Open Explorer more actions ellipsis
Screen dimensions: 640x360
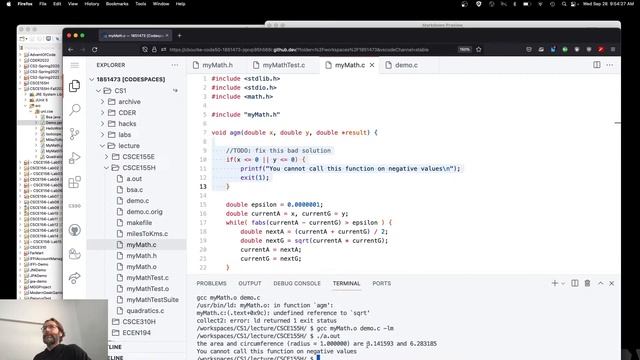point(175,65)
